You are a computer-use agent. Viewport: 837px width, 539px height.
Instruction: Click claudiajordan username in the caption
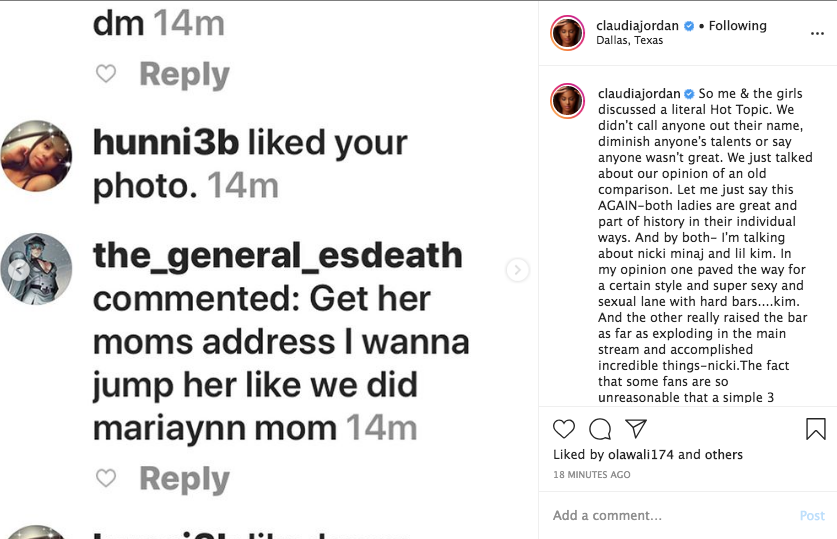point(638,94)
